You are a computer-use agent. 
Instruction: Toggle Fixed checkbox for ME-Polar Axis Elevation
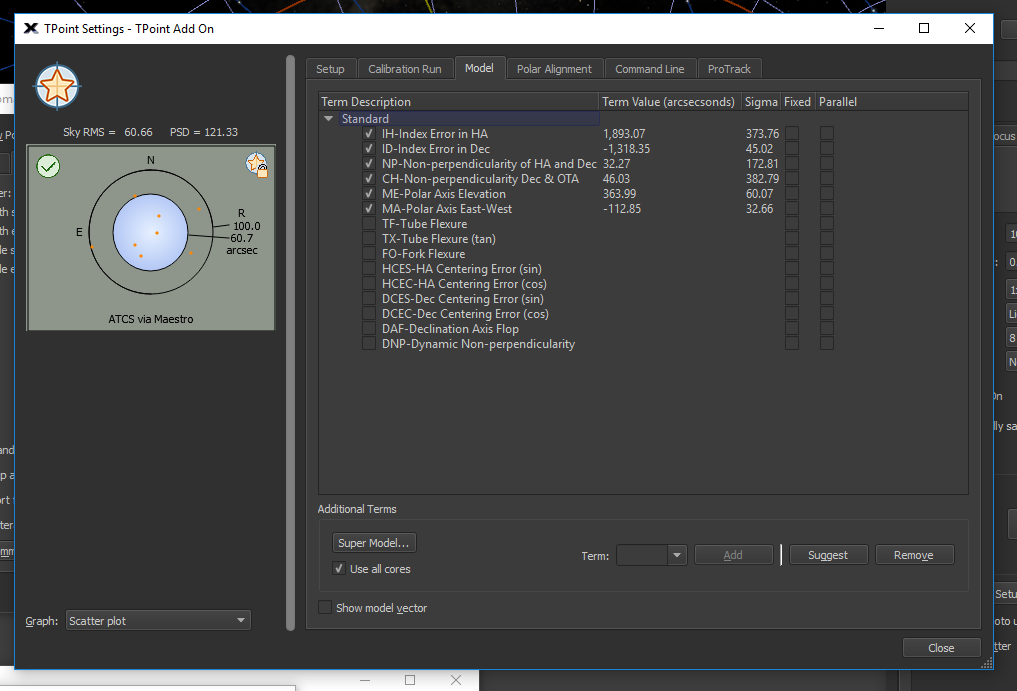click(x=792, y=193)
